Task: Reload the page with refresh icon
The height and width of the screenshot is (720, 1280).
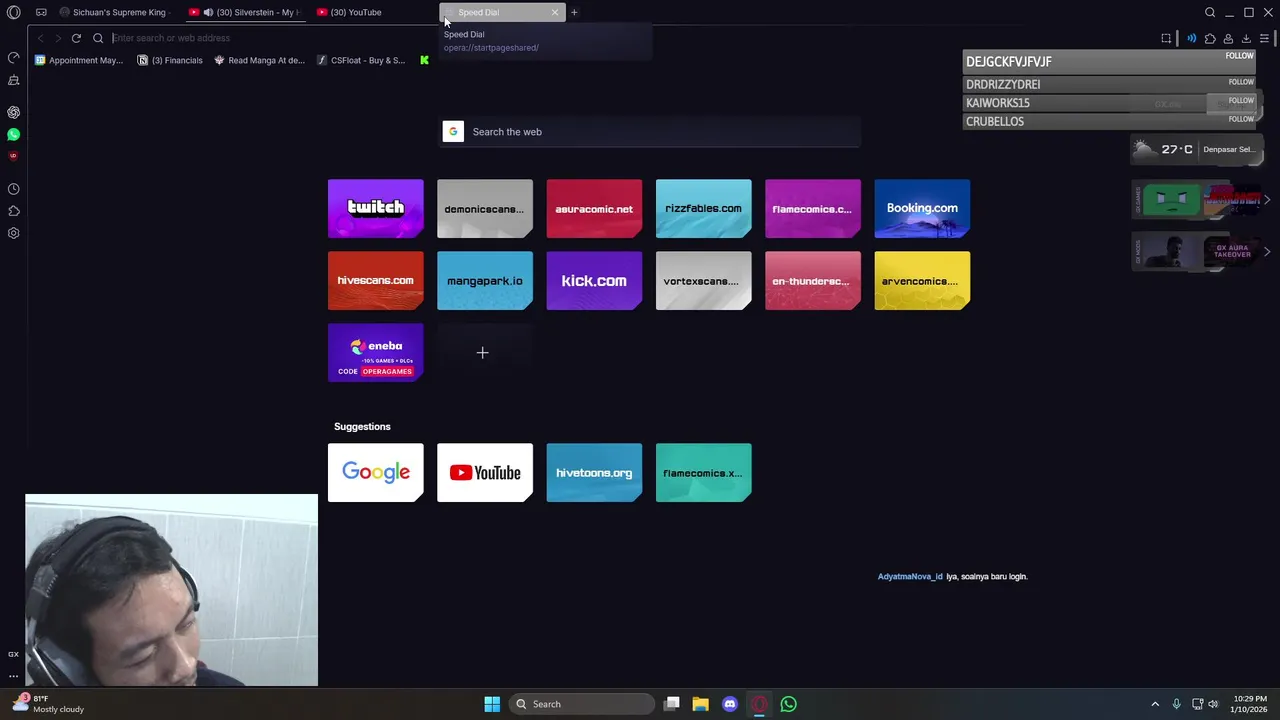Action: click(76, 38)
